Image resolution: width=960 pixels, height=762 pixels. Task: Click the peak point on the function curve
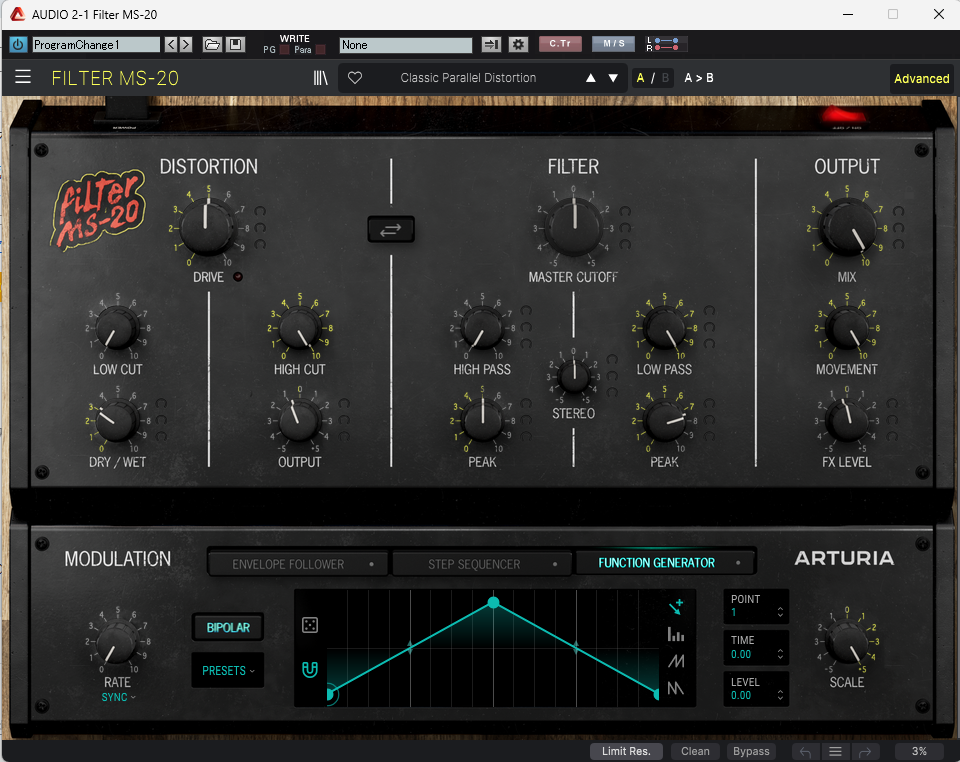tap(493, 603)
